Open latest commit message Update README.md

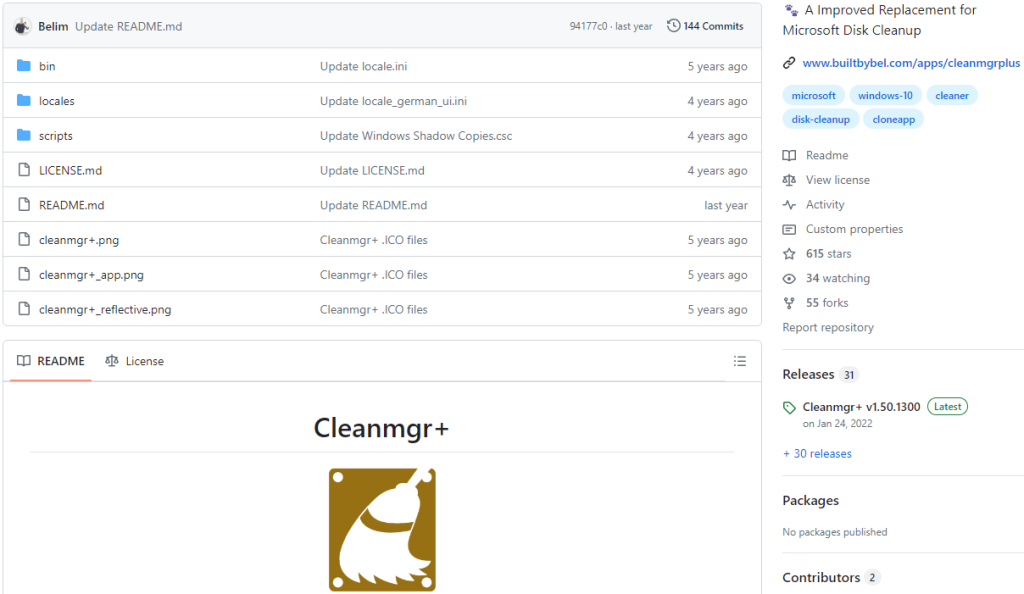(129, 26)
